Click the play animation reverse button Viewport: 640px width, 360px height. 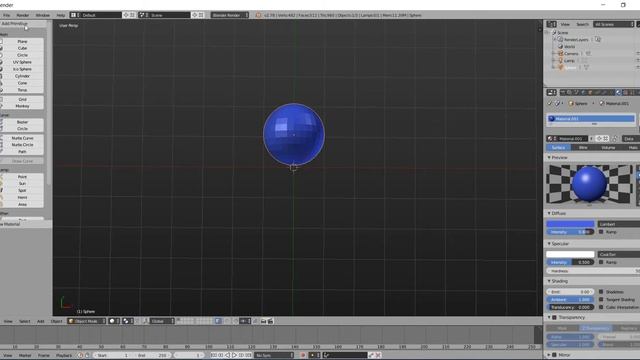(x=228, y=356)
